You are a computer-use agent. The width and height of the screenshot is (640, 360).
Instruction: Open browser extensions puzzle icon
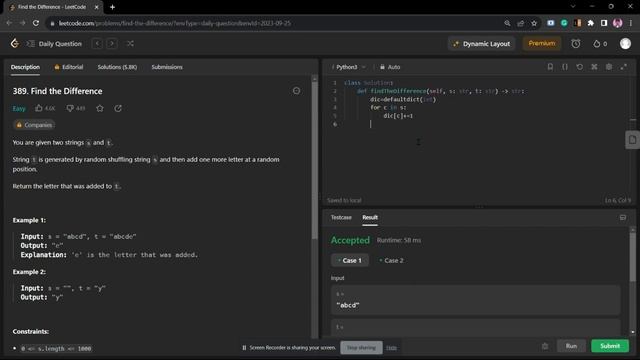pyautogui.click(x=591, y=23)
